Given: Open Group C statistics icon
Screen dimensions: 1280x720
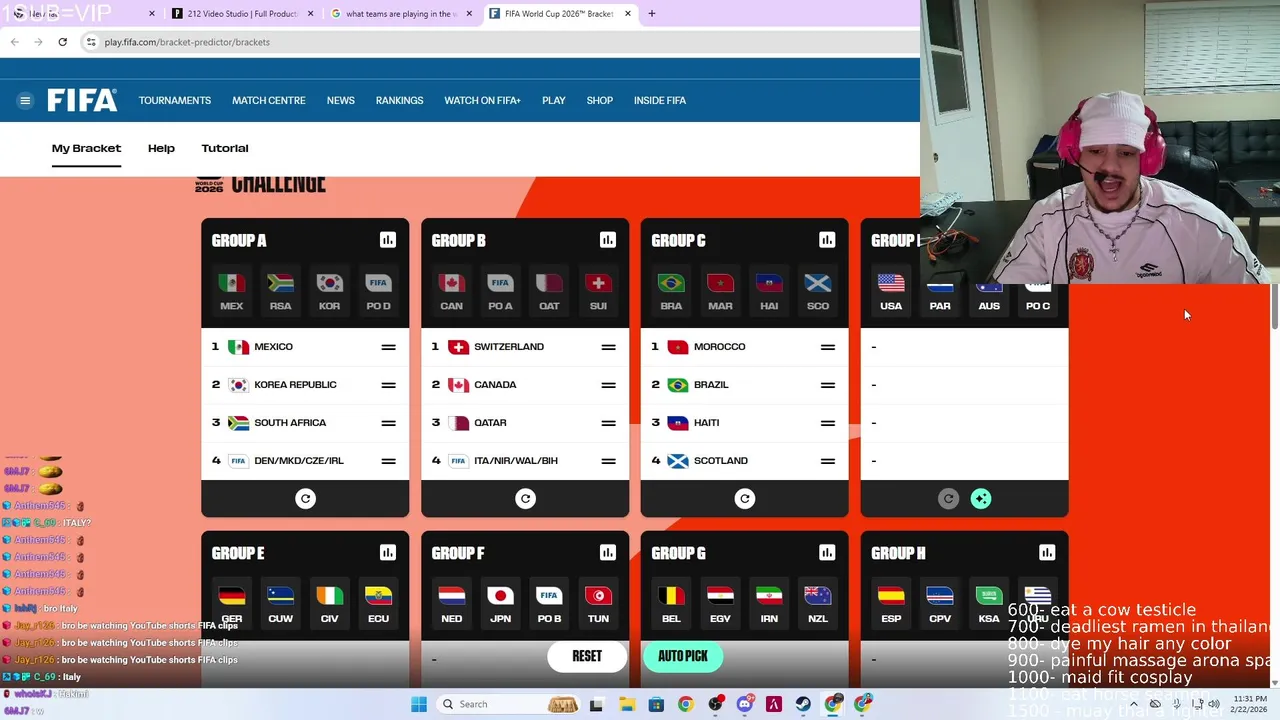Looking at the screenshot, I should click(827, 240).
